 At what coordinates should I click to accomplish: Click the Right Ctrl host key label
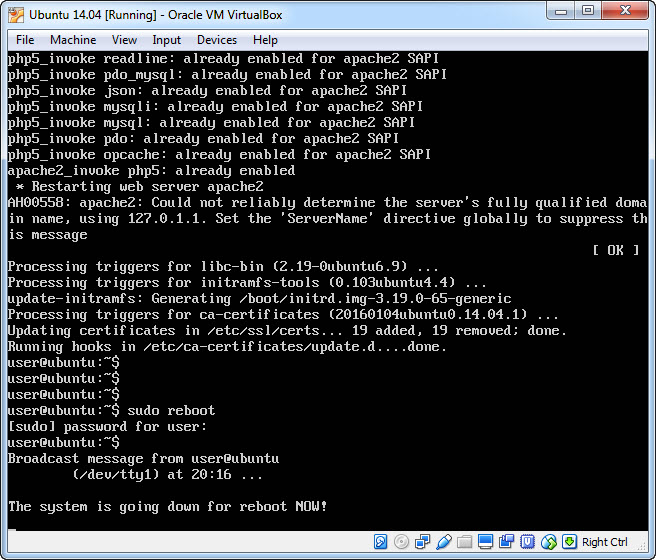605,542
